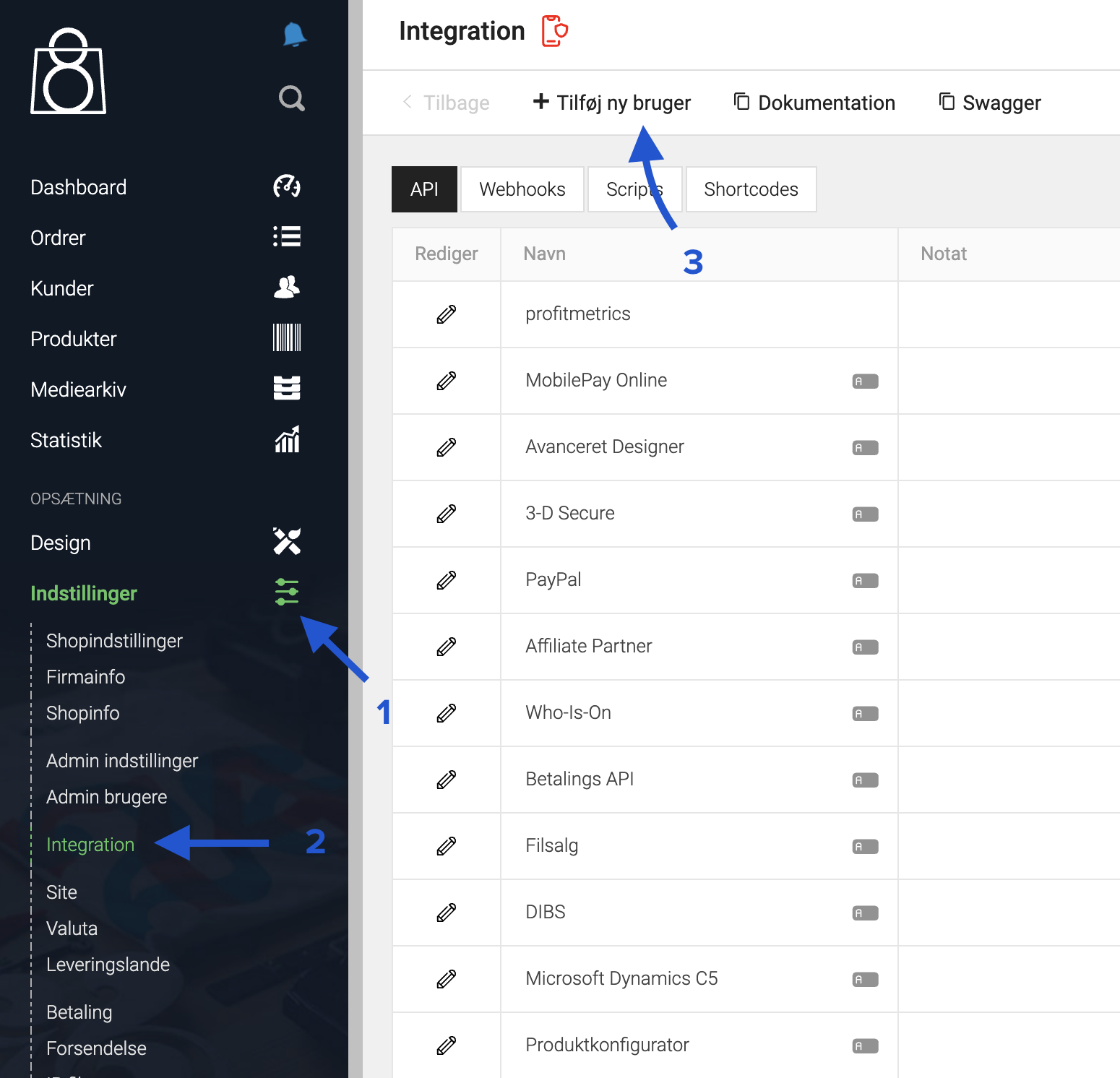Open Leveringslande submenu item
Screen dimensions: 1120x1078
coord(108,965)
